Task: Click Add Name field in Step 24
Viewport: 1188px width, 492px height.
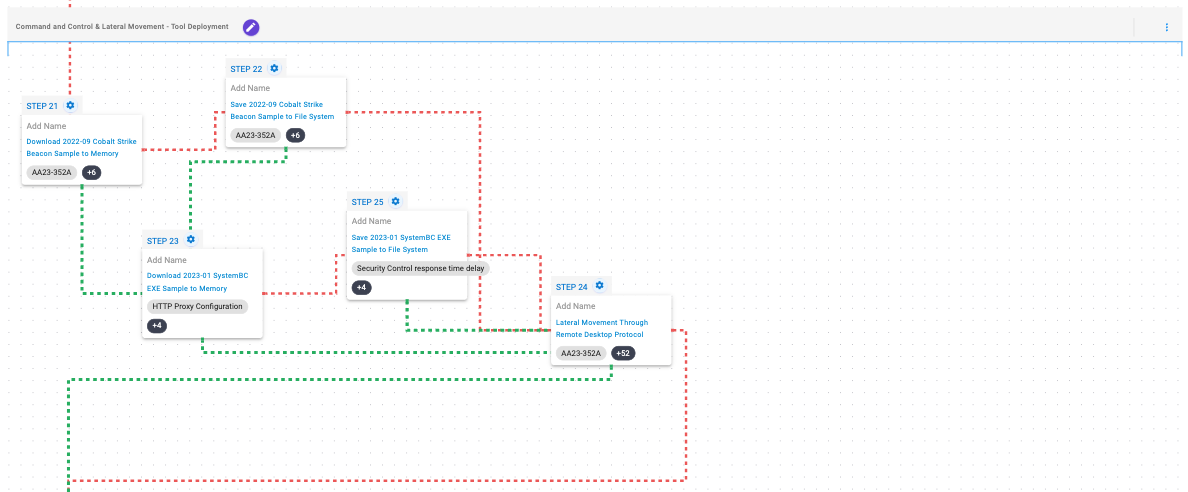Action: [576, 306]
